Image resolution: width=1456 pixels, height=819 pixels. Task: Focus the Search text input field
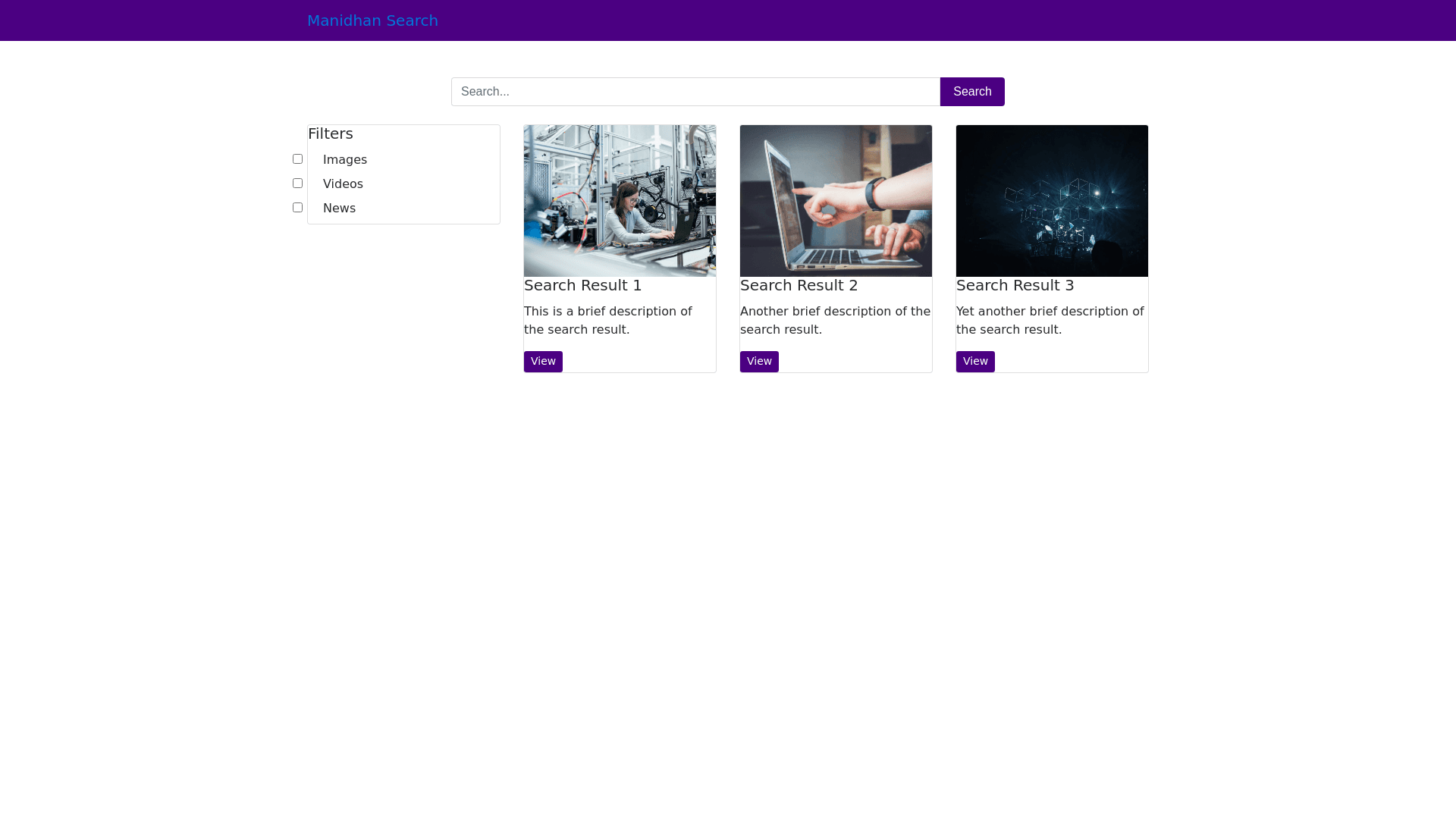click(695, 92)
